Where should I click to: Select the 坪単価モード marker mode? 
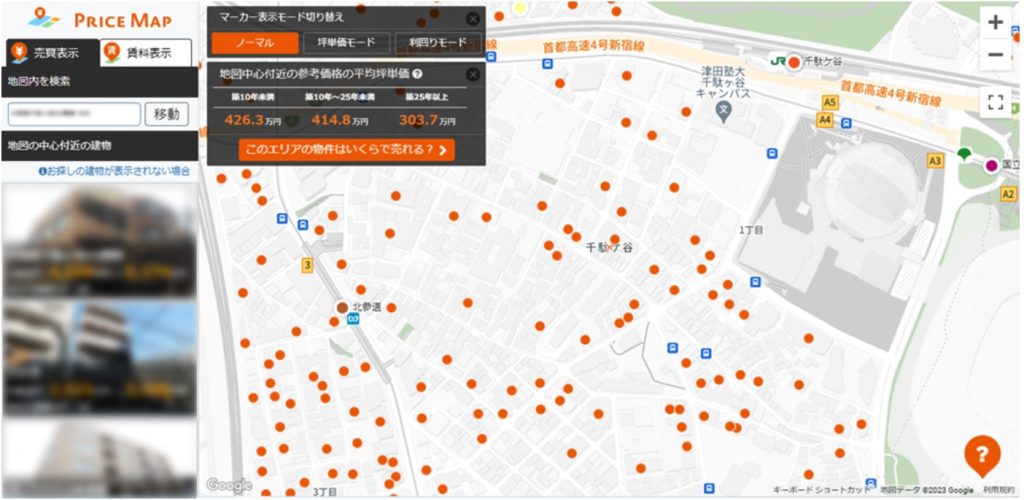tap(346, 43)
